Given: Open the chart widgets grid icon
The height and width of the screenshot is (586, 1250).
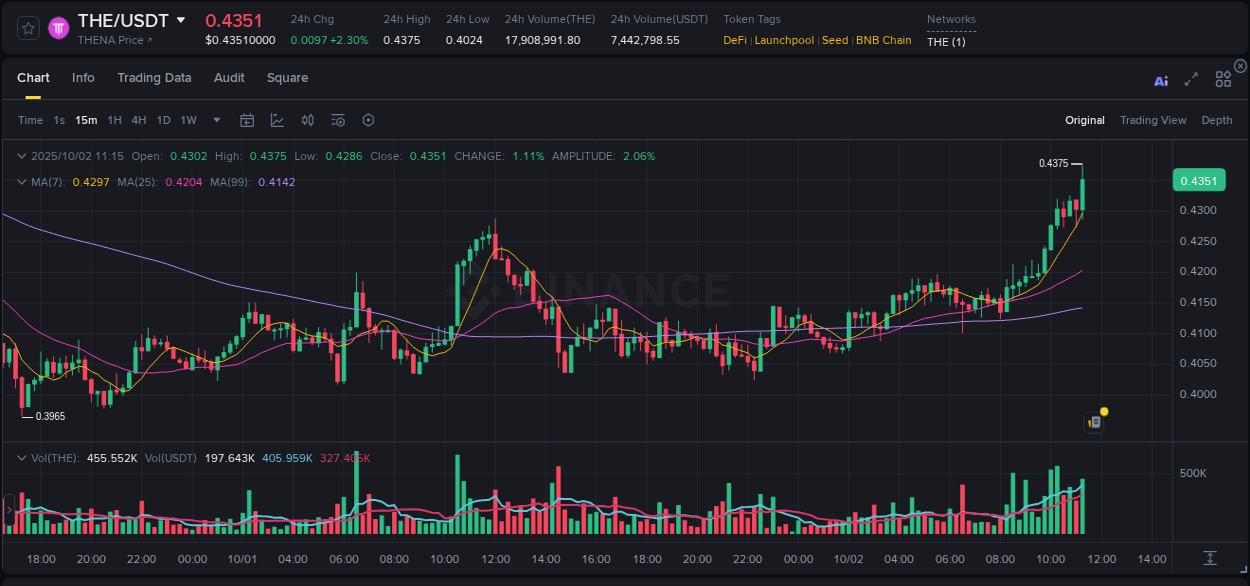Looking at the screenshot, I should coord(1223,79).
